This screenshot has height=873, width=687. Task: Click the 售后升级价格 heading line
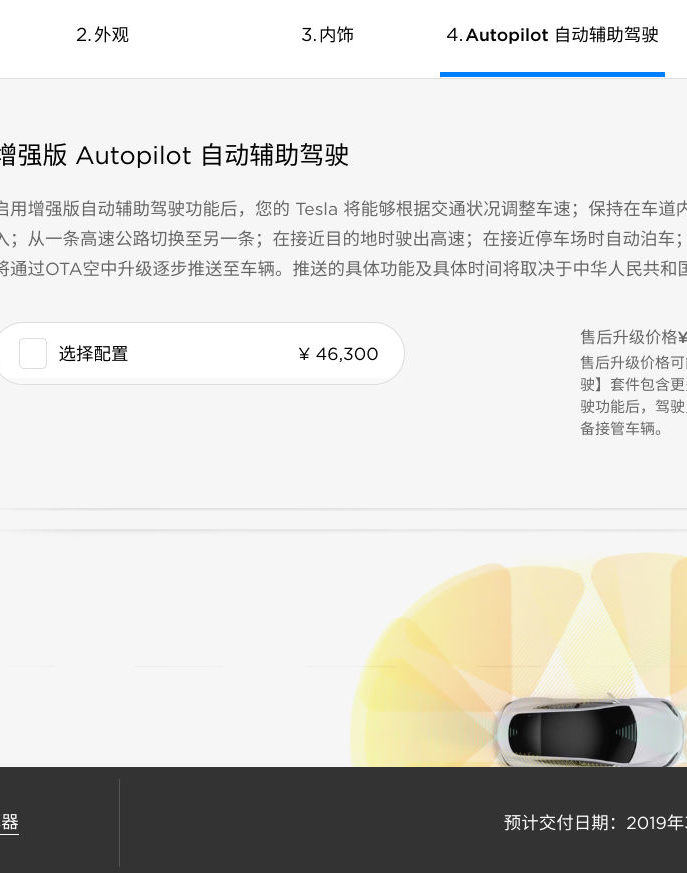pos(634,337)
